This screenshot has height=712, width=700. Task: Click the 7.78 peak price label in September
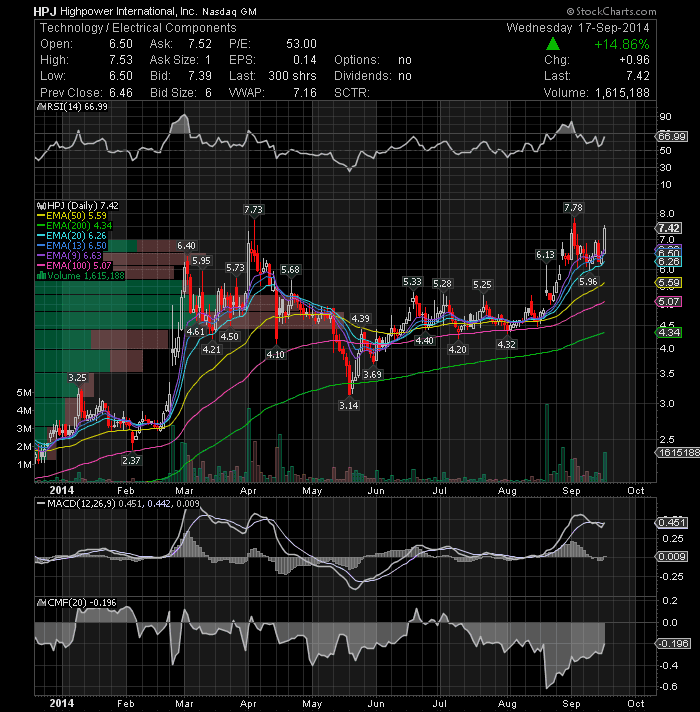[x=573, y=208]
